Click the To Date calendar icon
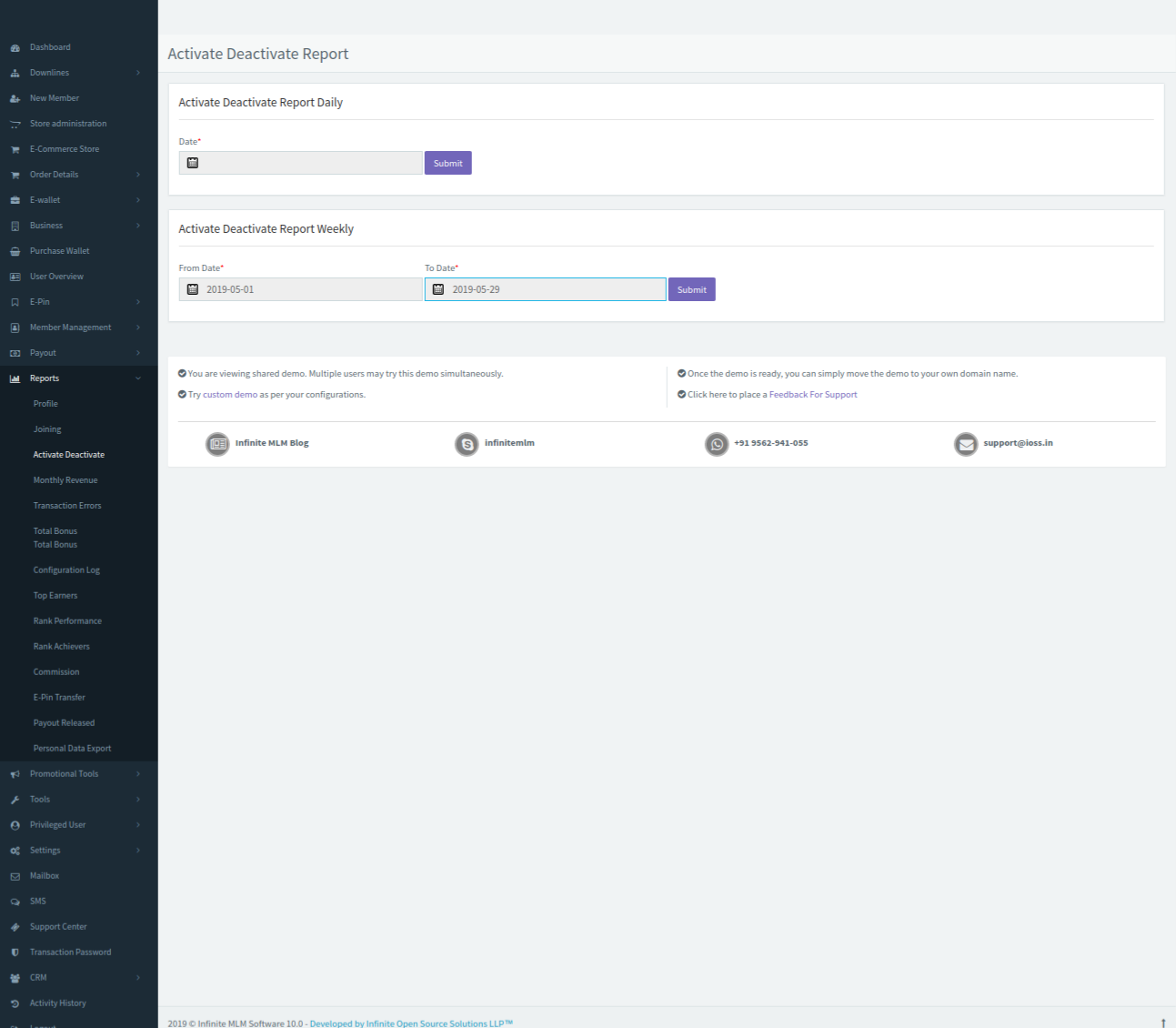 point(438,289)
